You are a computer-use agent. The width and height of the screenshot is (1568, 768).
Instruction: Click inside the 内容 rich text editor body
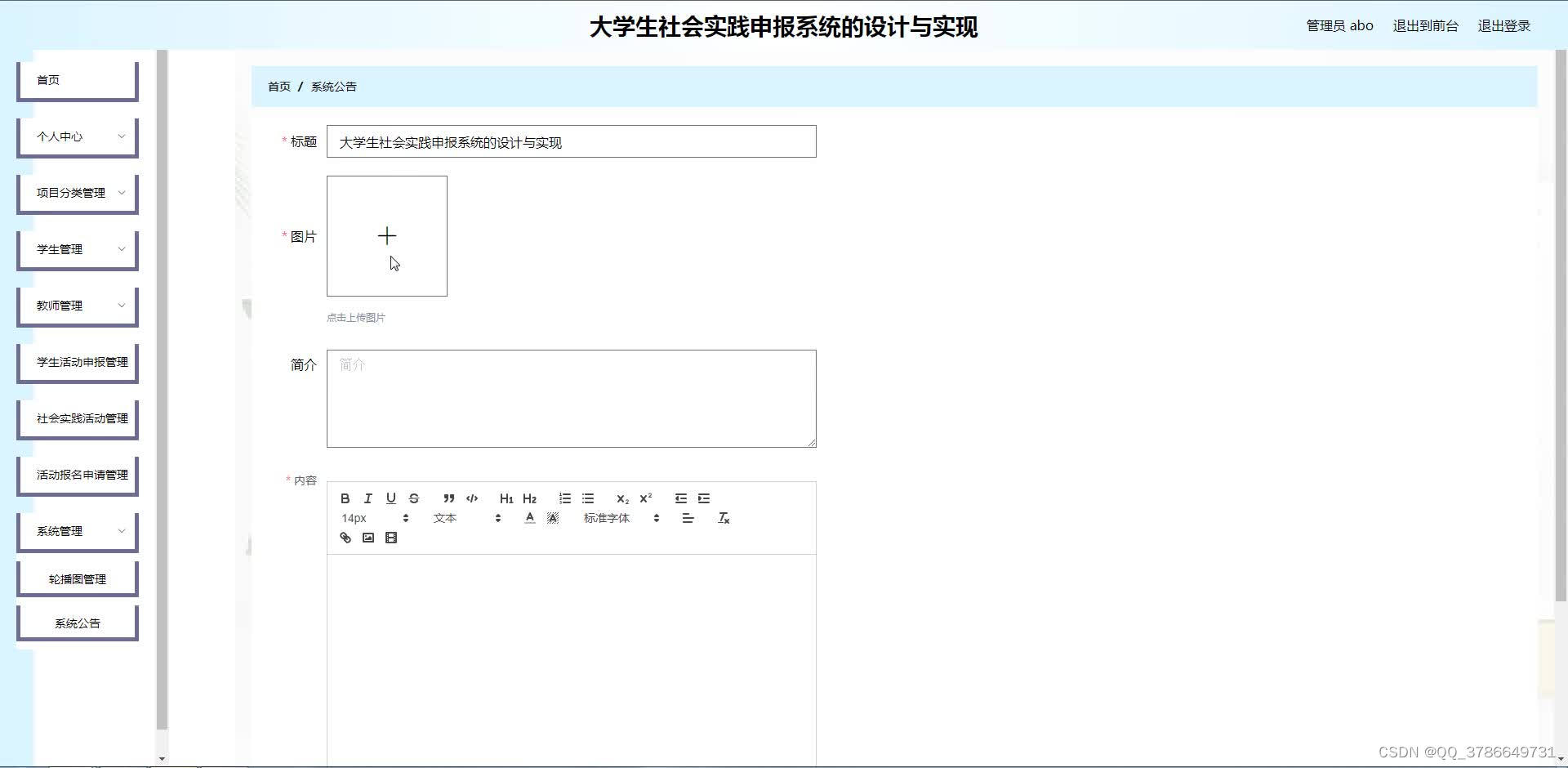coord(571,660)
